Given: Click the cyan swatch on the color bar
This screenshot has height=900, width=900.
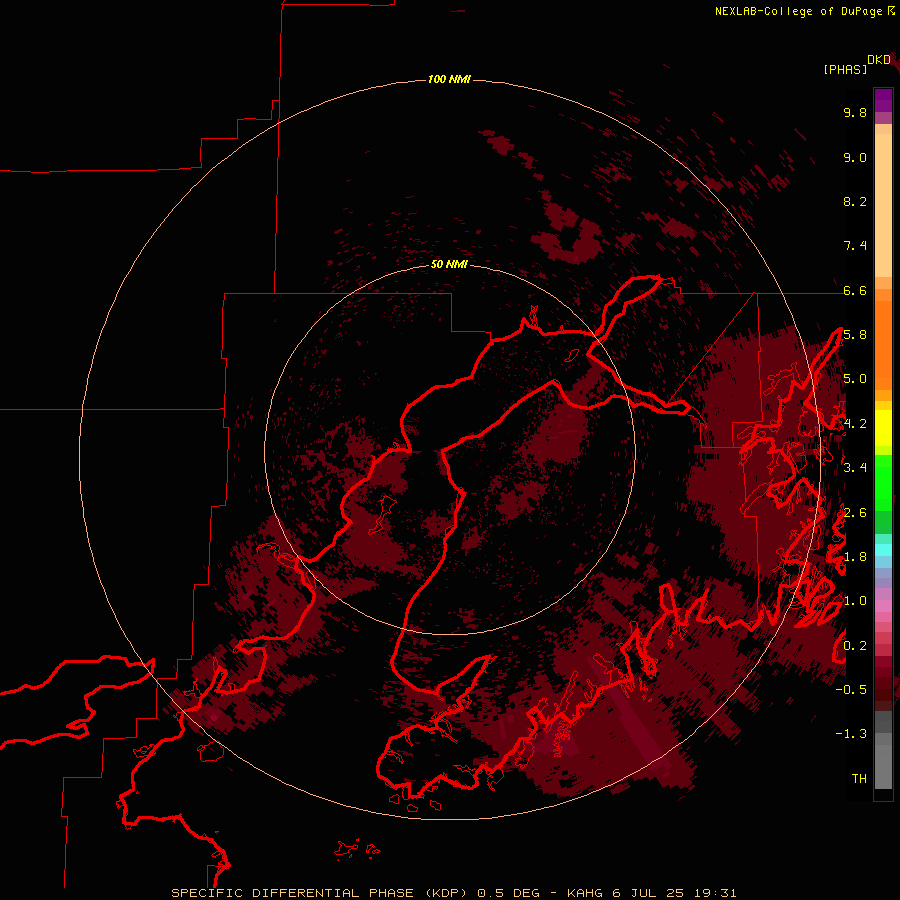Looking at the screenshot, I should click(883, 549).
